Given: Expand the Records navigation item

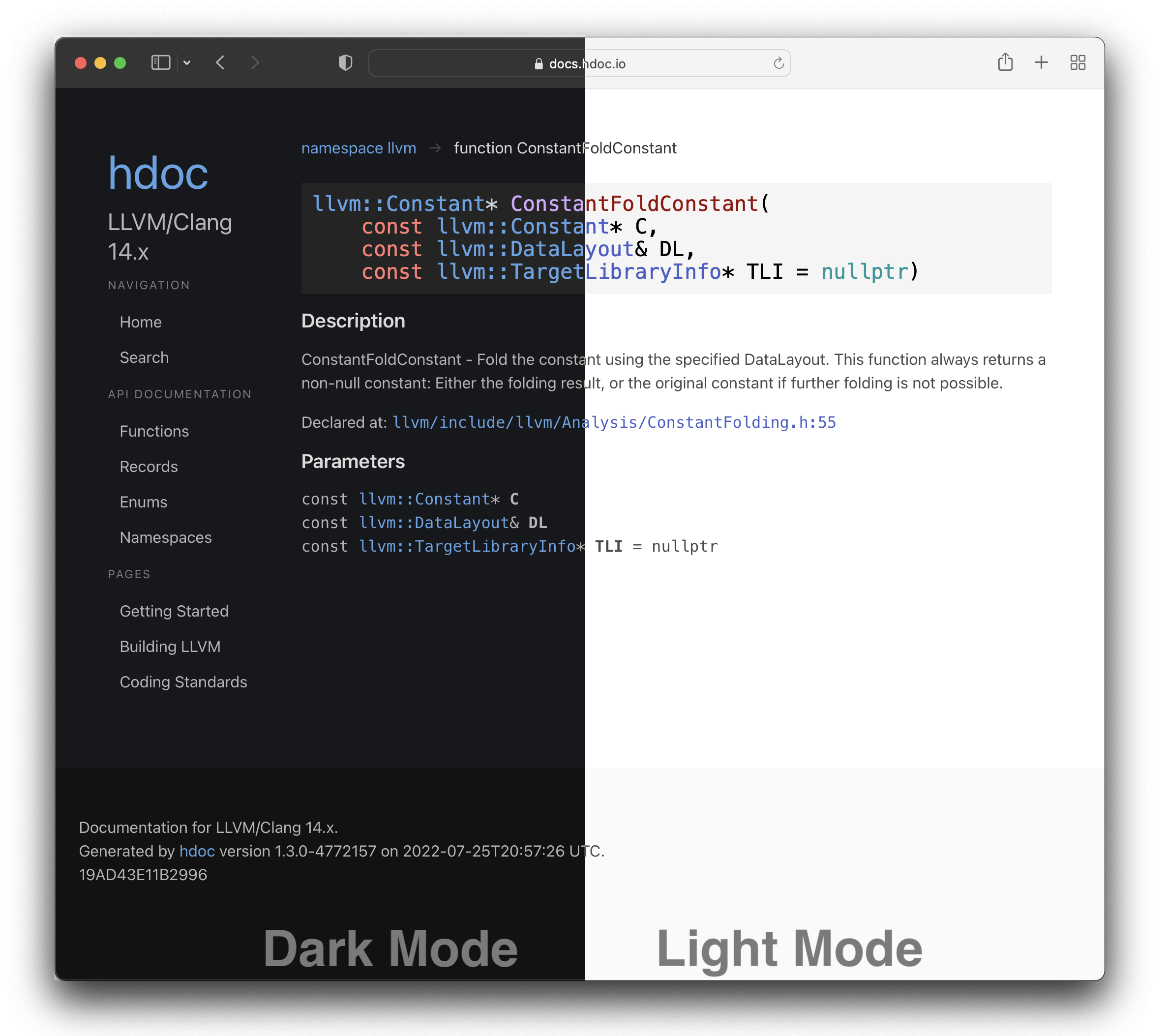Looking at the screenshot, I should click(148, 466).
